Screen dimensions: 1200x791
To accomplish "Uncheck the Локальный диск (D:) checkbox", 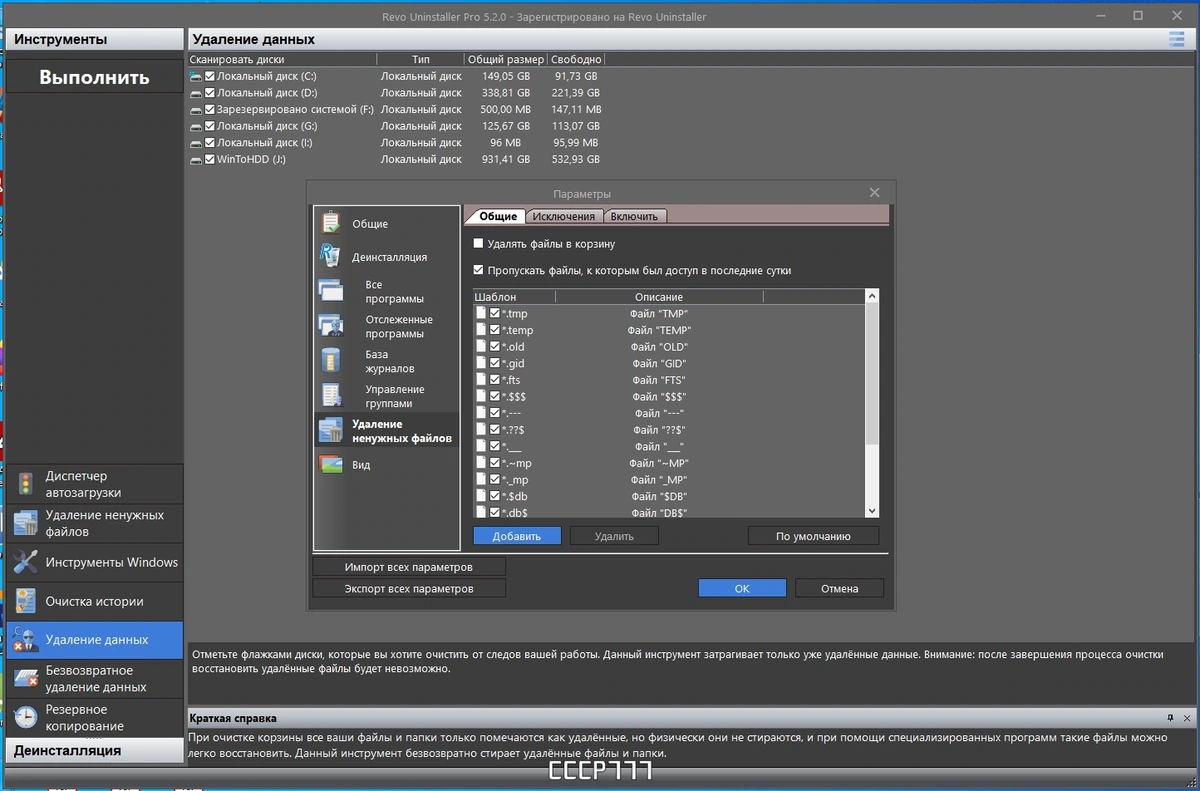I will coord(210,93).
